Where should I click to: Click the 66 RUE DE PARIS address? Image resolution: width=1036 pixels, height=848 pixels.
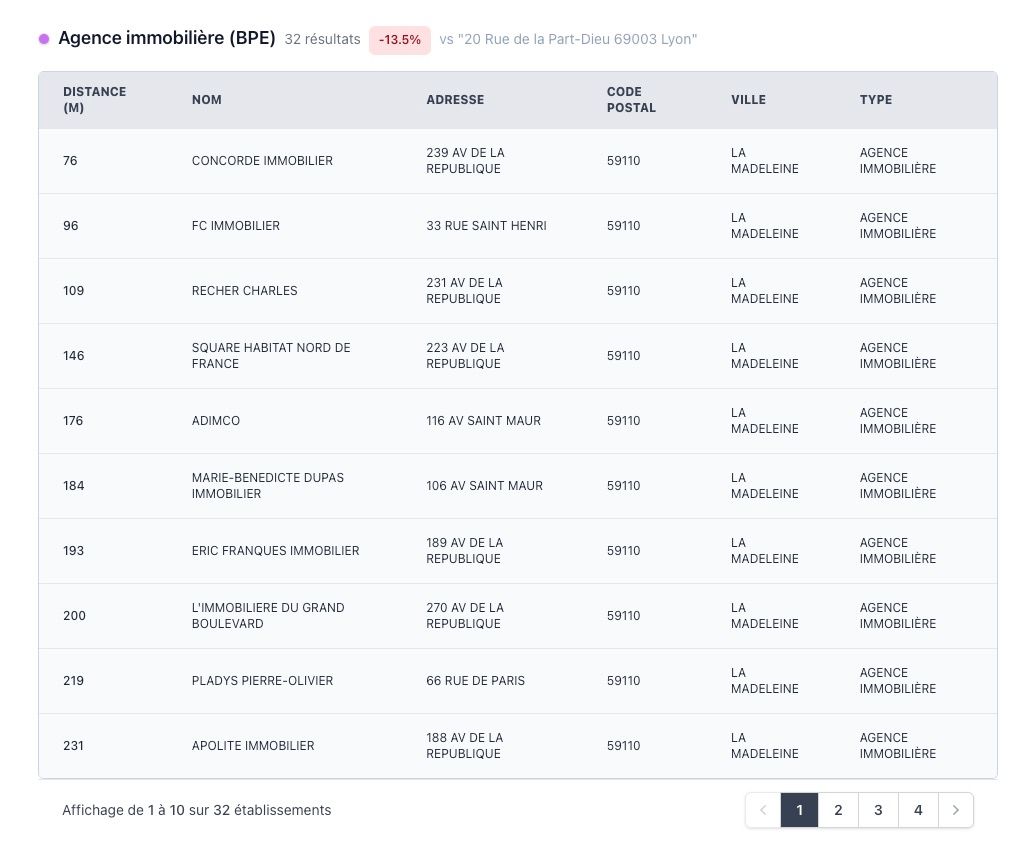click(x=475, y=681)
